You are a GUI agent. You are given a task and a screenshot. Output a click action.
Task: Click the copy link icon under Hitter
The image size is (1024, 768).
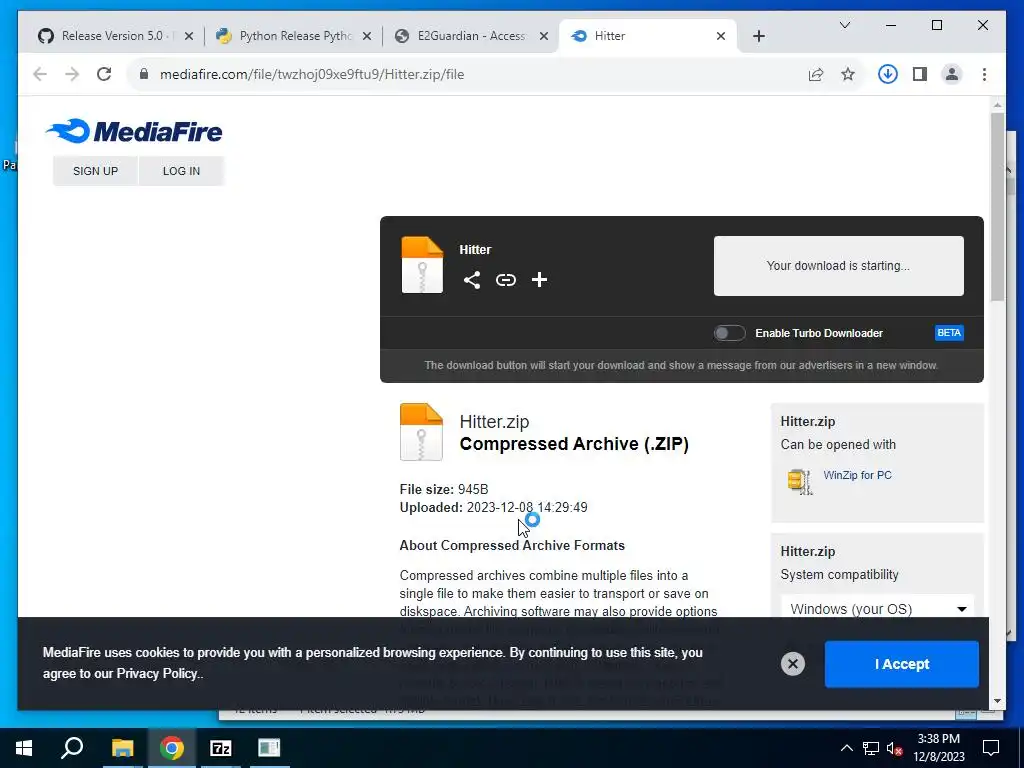pos(505,280)
